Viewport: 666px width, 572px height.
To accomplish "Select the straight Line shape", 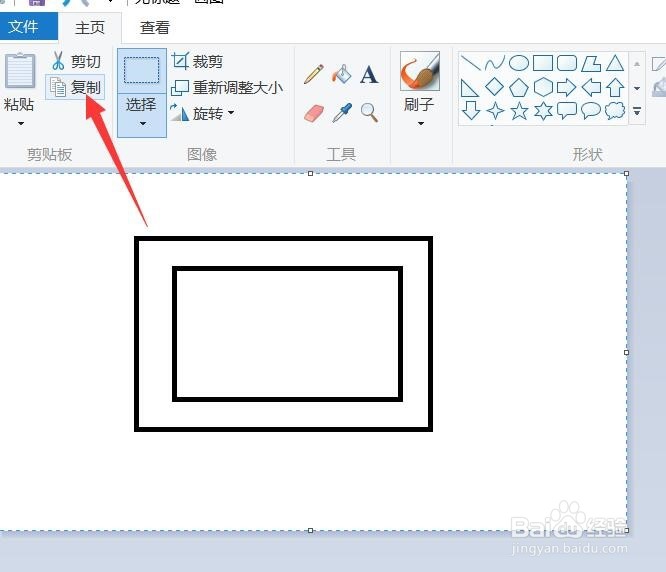I will [x=471, y=63].
